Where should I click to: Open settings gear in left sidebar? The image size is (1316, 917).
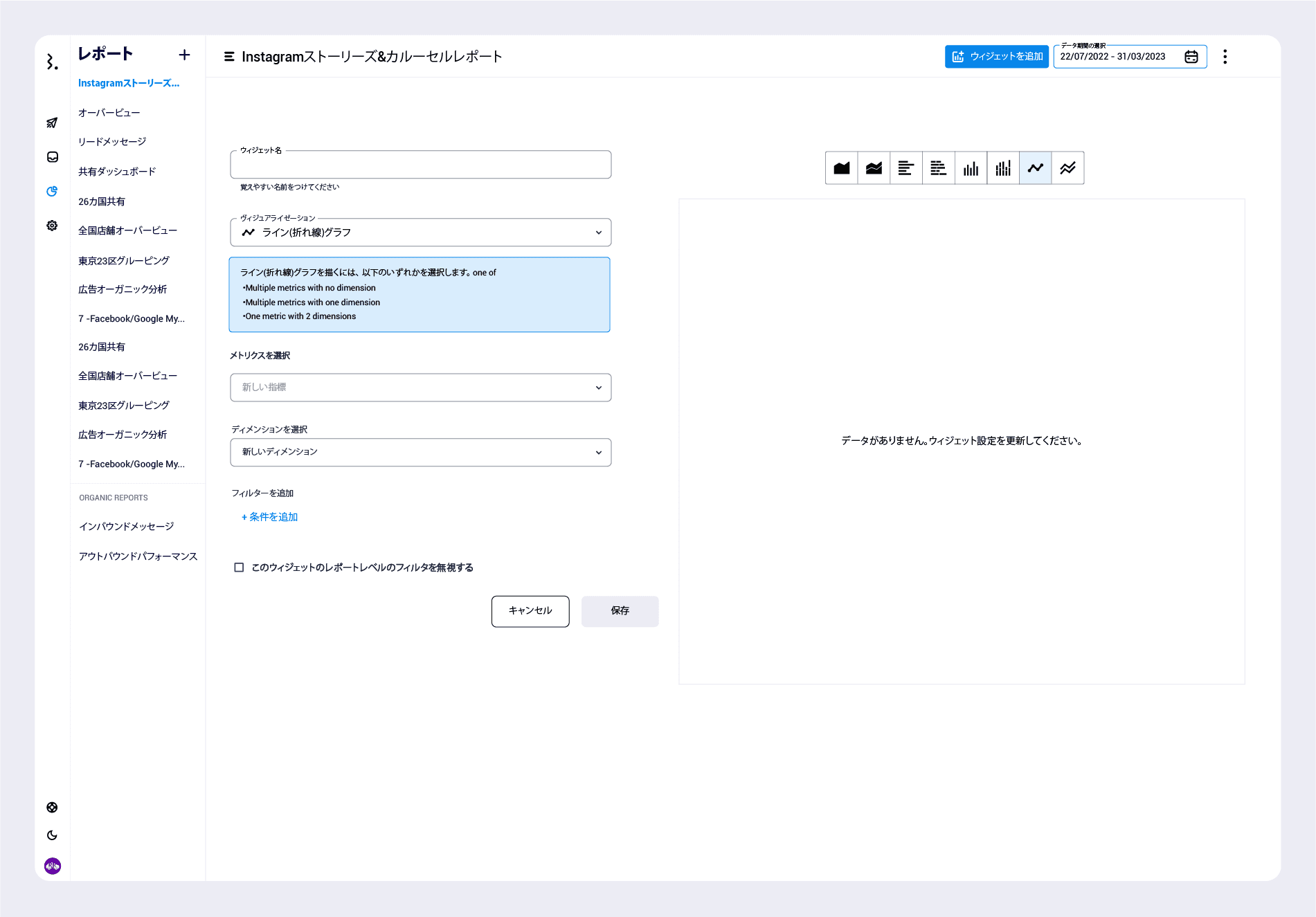(x=52, y=226)
